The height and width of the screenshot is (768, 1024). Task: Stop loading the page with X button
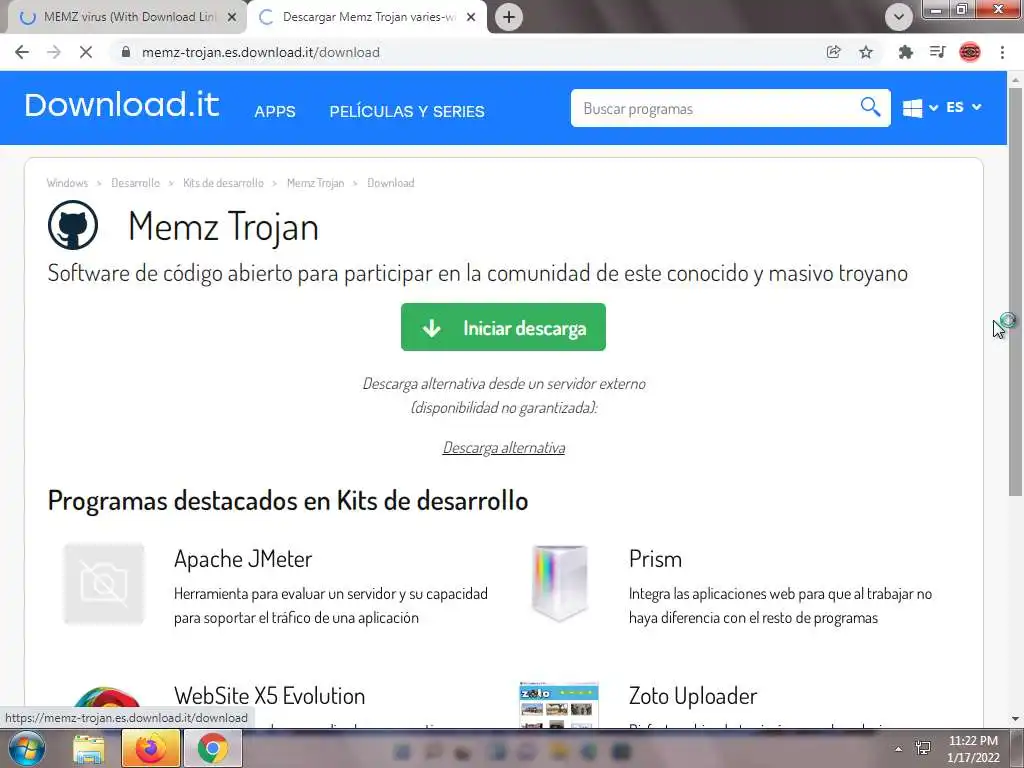tap(86, 52)
